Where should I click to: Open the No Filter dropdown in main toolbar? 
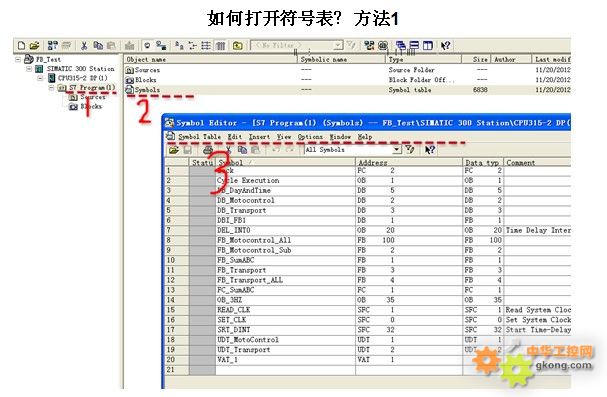(x=338, y=46)
